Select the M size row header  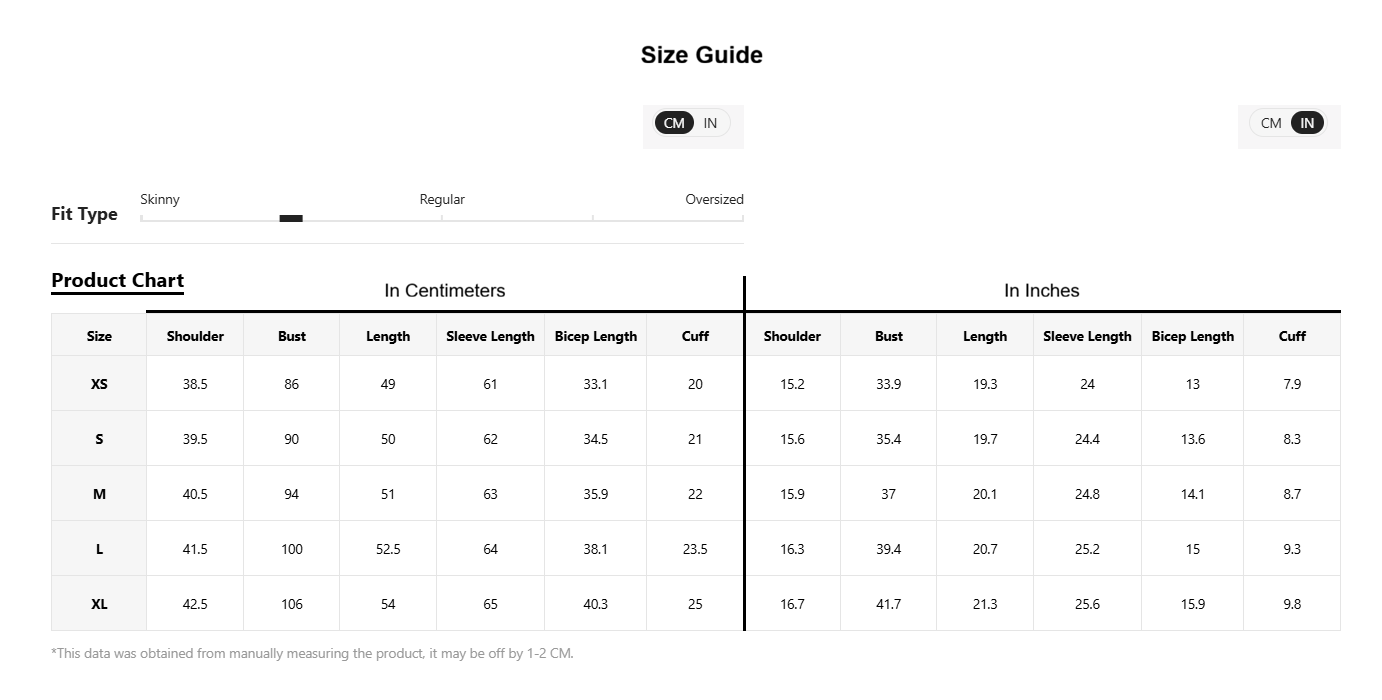[x=99, y=494]
